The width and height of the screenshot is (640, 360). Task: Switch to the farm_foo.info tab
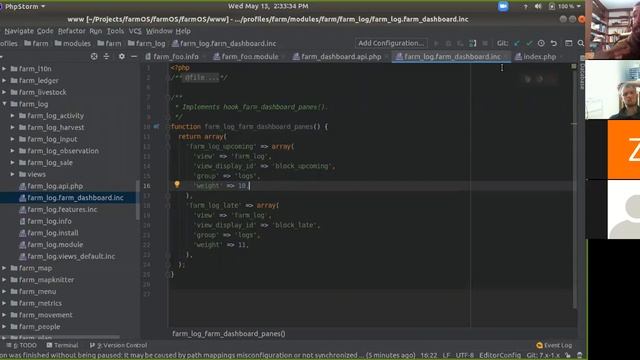tap(172, 57)
